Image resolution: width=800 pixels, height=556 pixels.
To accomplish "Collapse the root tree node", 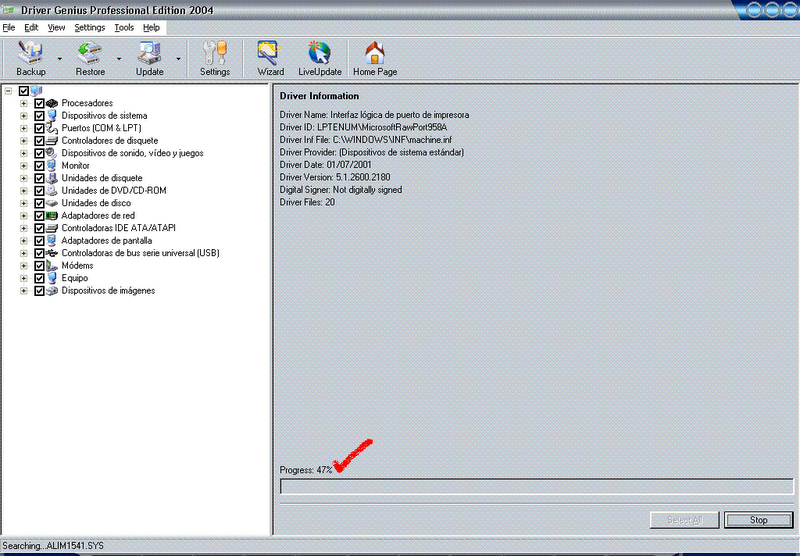I will pyautogui.click(x=8, y=91).
